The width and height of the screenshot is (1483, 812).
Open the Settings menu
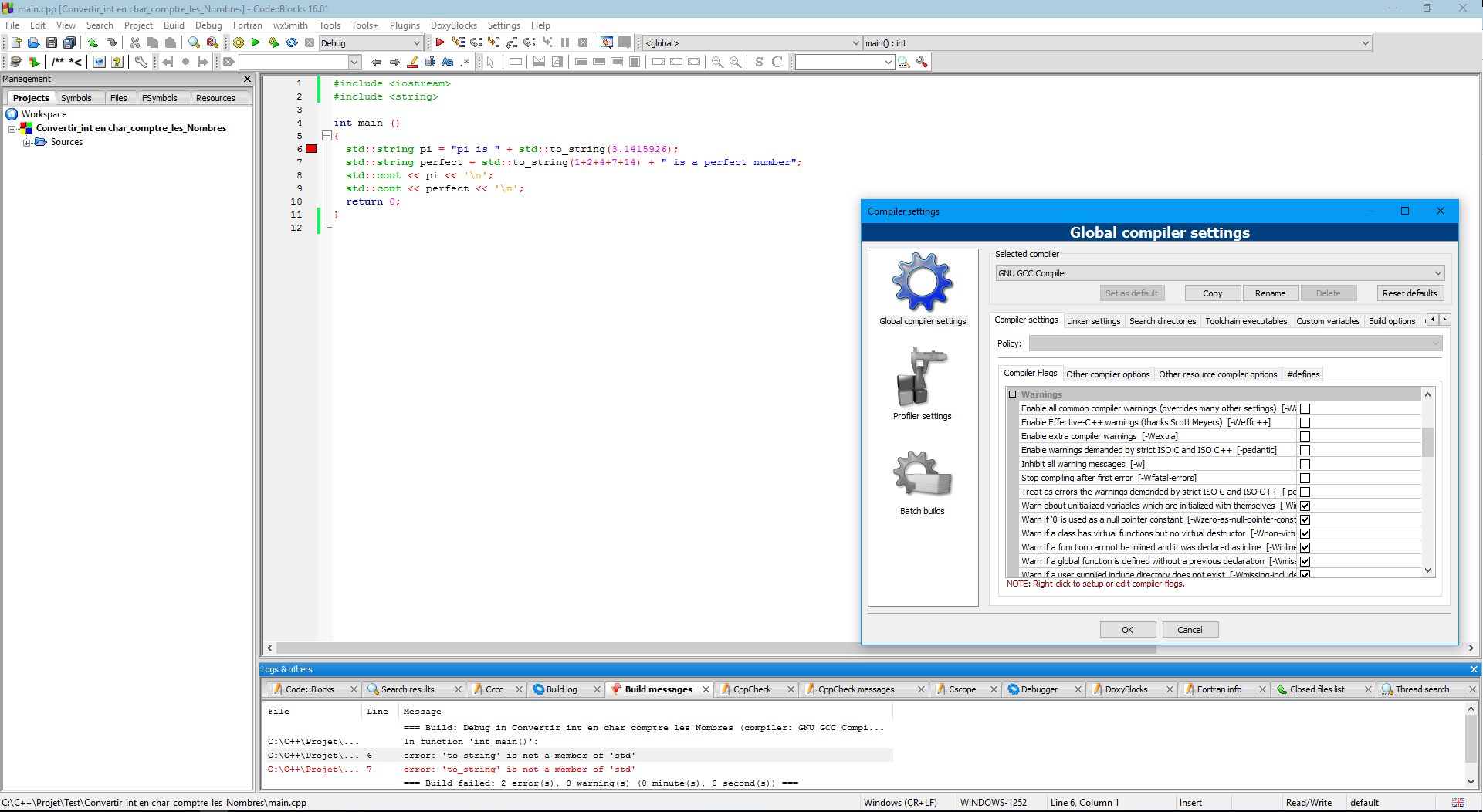(x=503, y=25)
